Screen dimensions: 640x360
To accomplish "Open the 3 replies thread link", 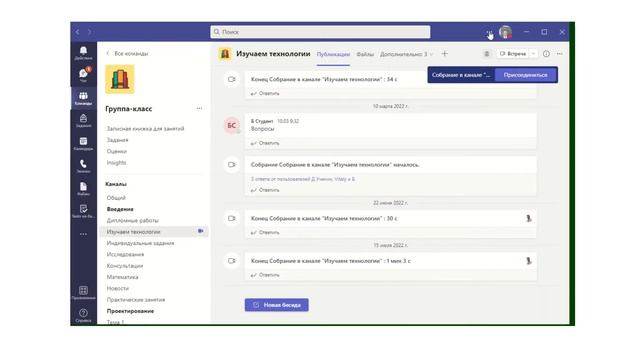I will (302, 179).
